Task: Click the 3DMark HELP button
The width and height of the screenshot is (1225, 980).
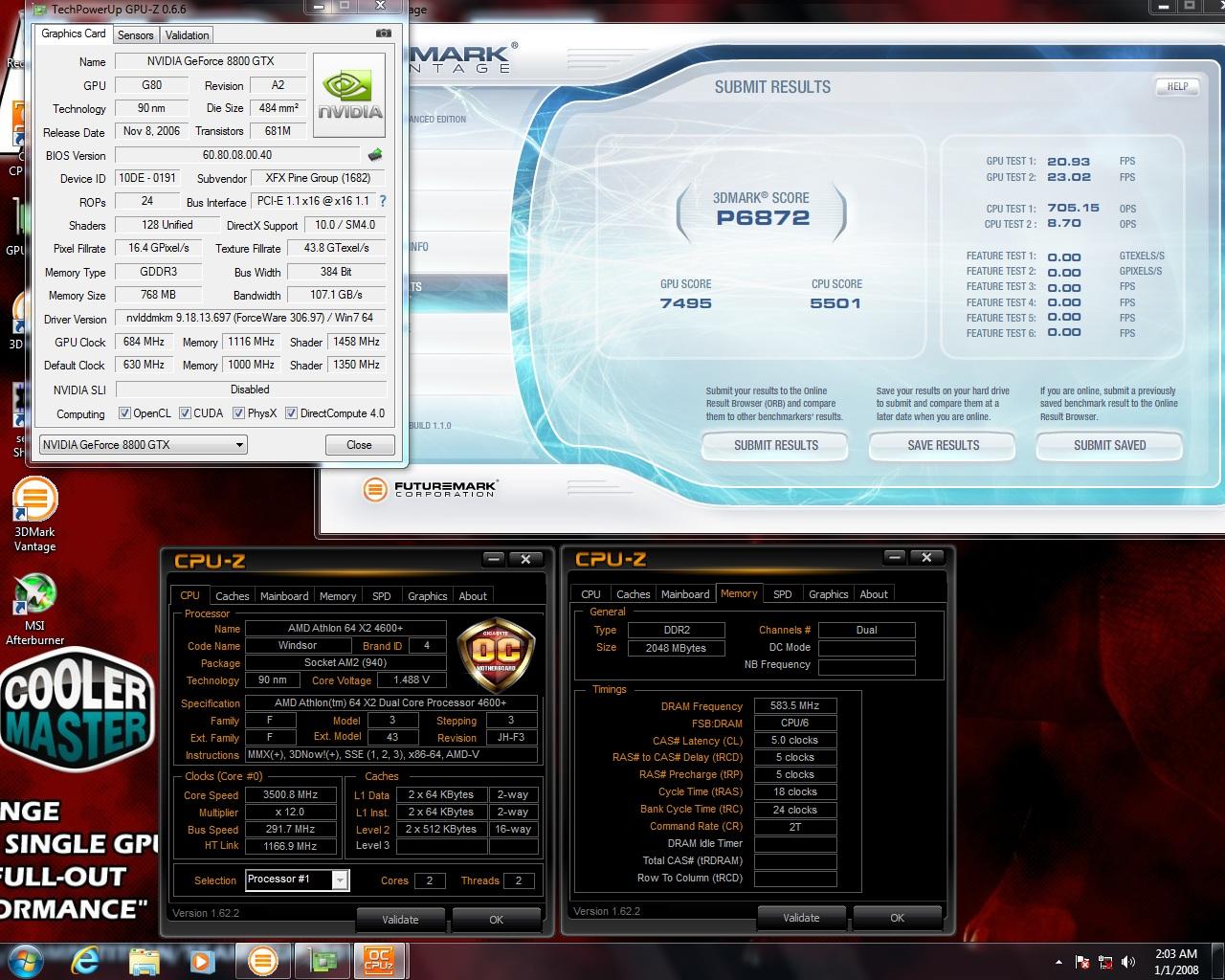Action: 1177,86
